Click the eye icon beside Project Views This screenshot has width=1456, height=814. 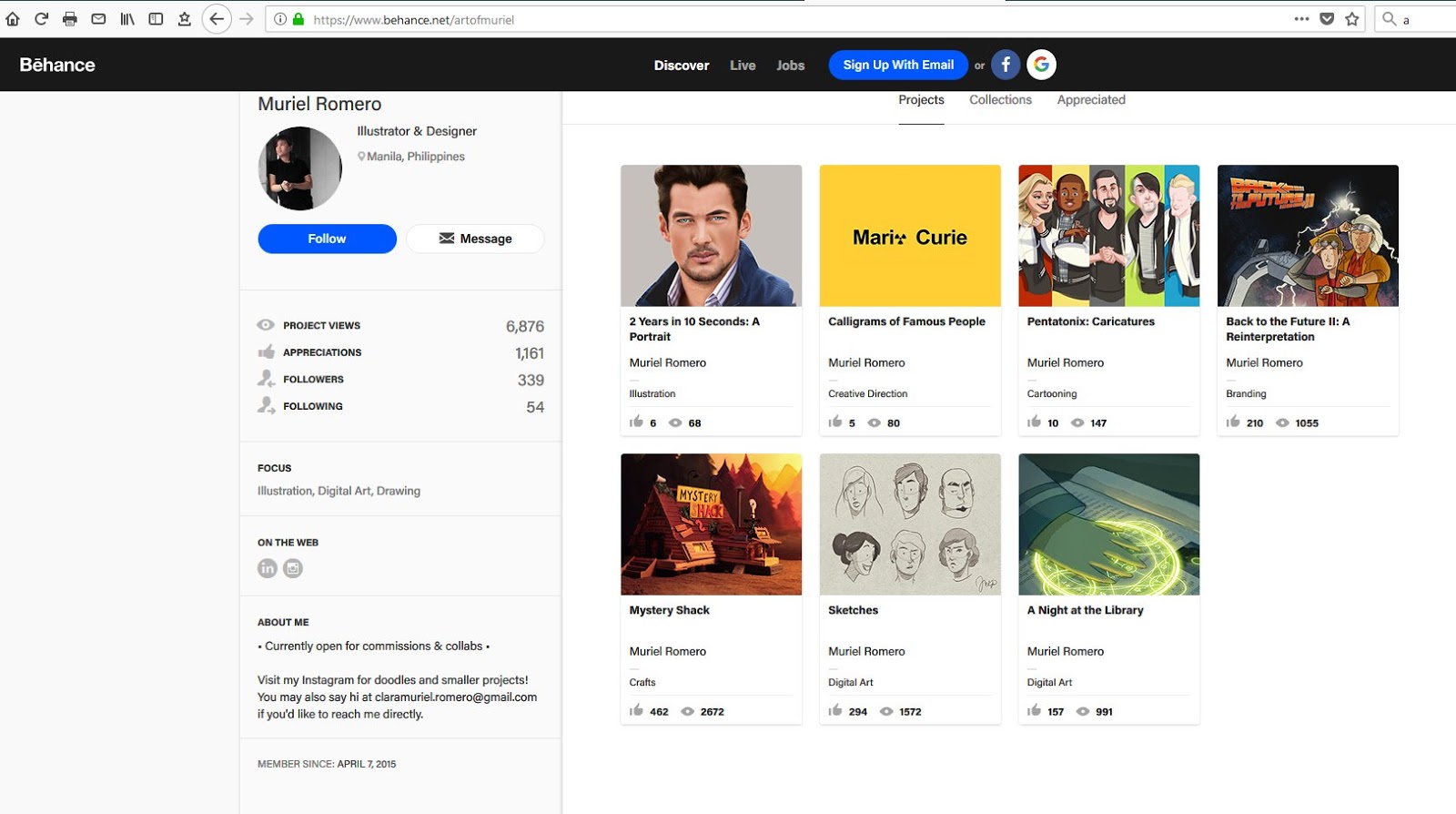tap(266, 325)
